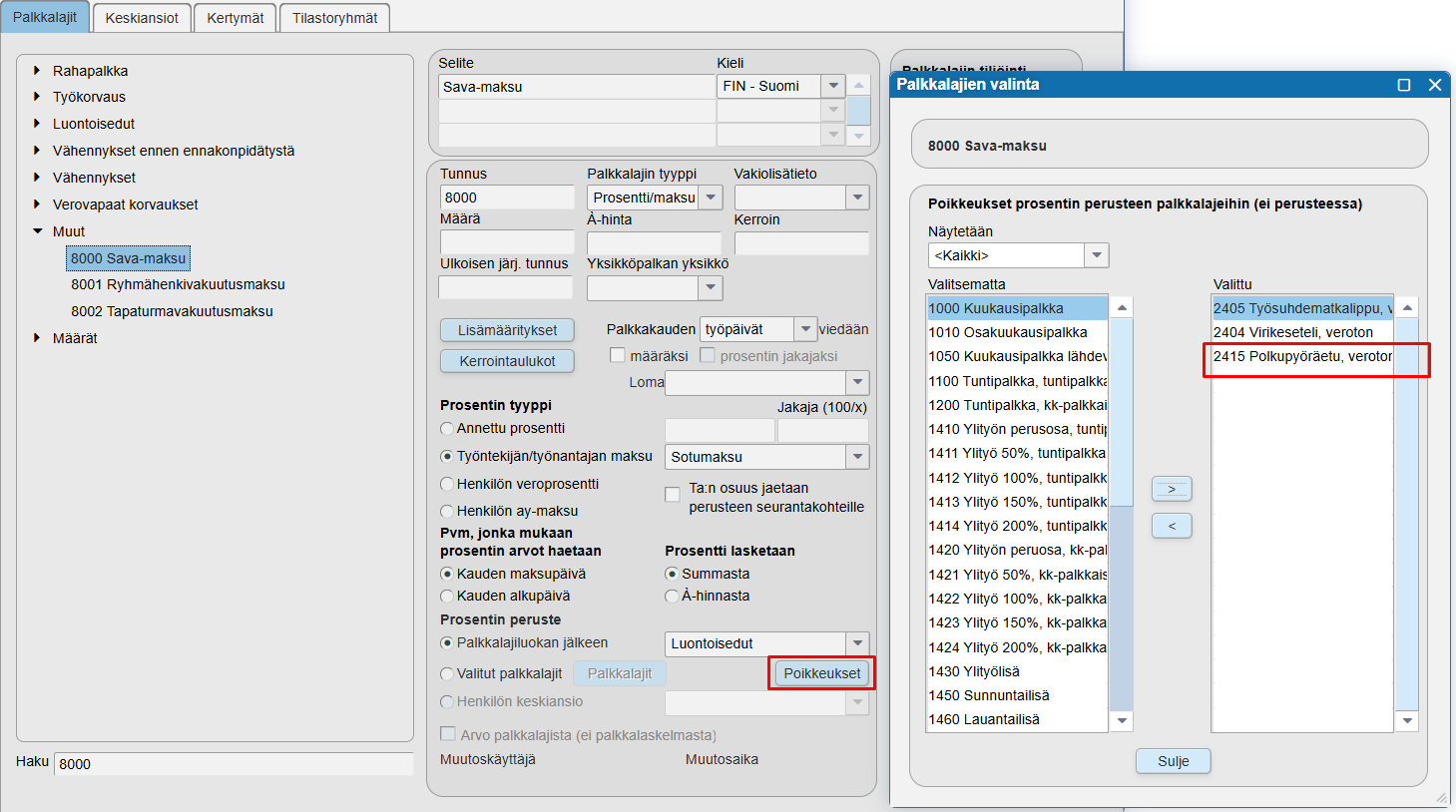Select the À-hinnasta radio button
Screen dimensions: 1456x812
click(672, 596)
